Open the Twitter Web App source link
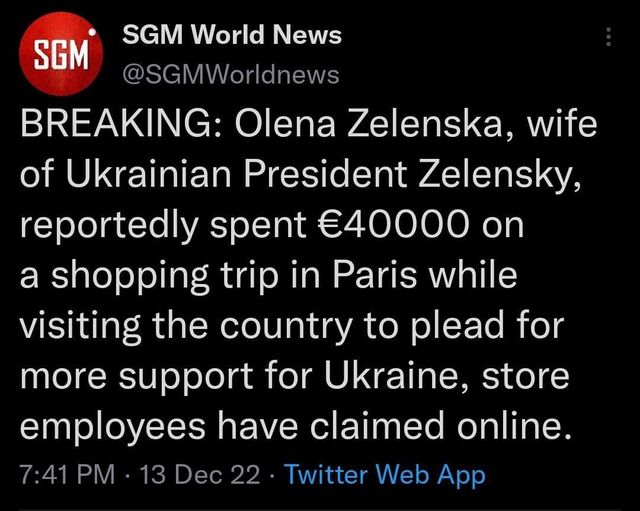Image resolution: width=640 pixels, height=511 pixels. [385, 475]
